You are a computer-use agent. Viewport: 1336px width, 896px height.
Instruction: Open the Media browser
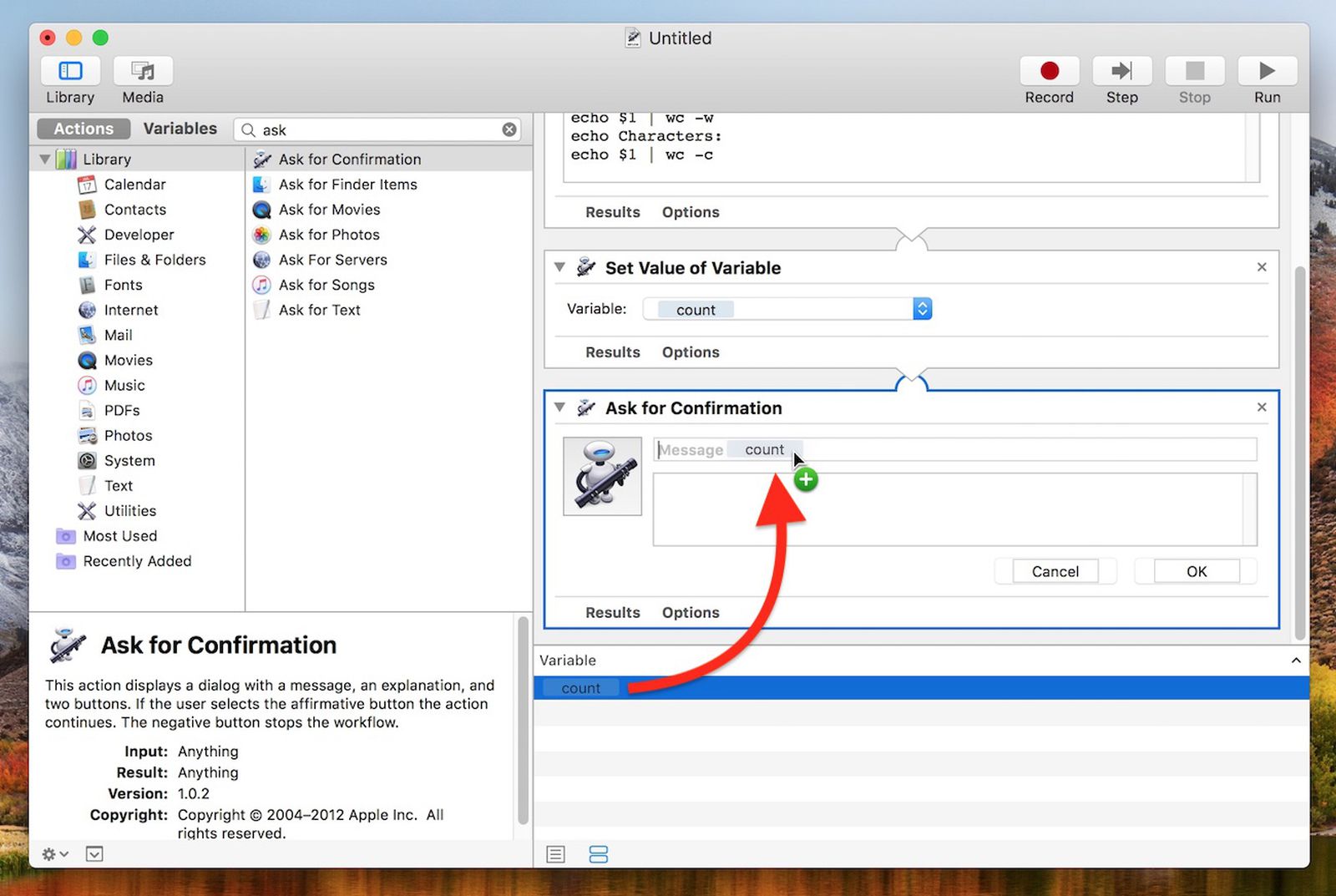click(x=141, y=80)
